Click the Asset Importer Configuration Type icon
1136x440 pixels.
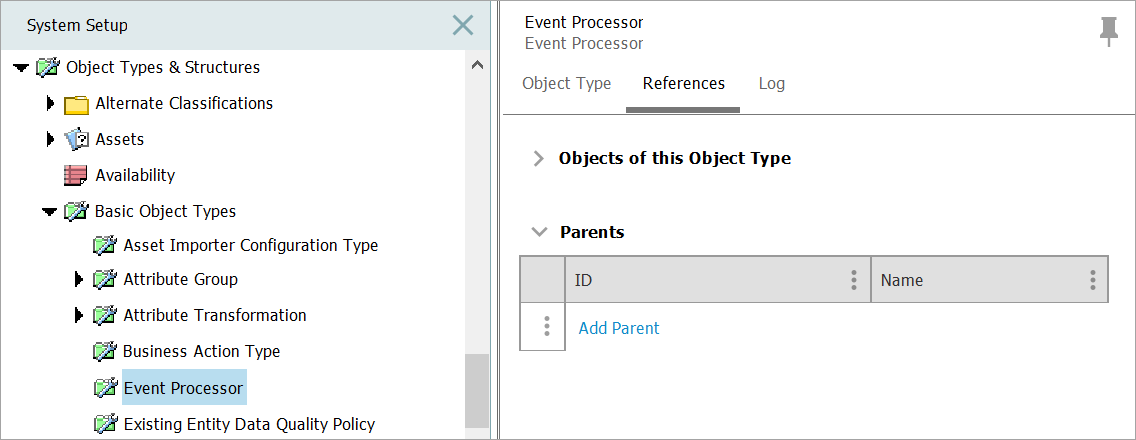(104, 245)
